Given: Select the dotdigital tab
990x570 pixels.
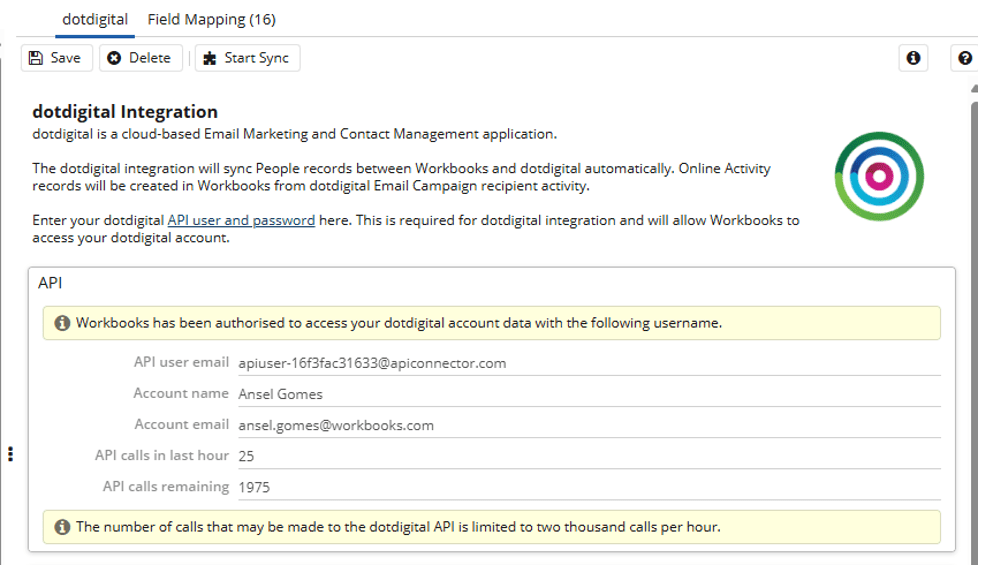Looking at the screenshot, I should 95,20.
